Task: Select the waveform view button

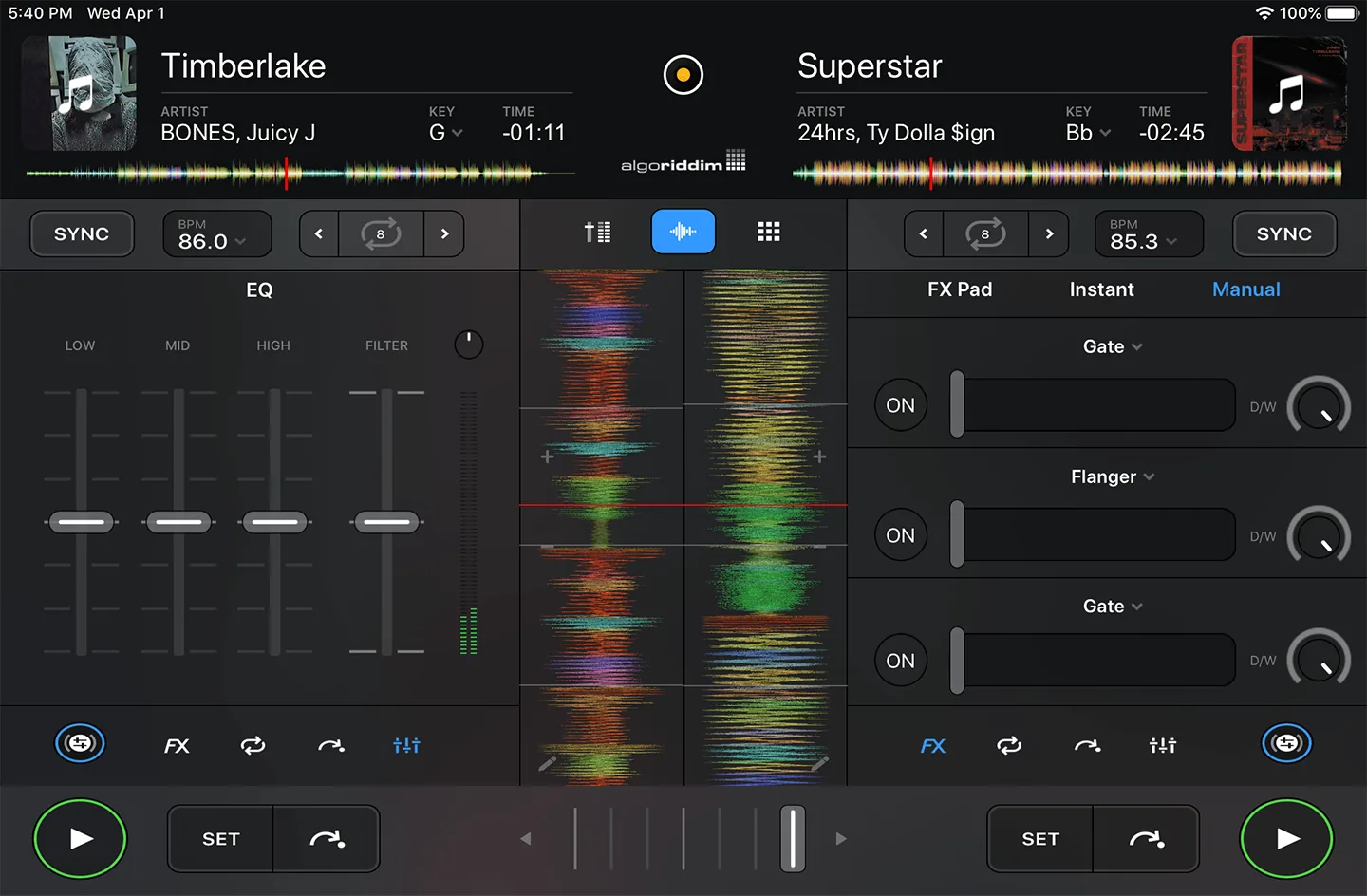Action: pos(683,232)
